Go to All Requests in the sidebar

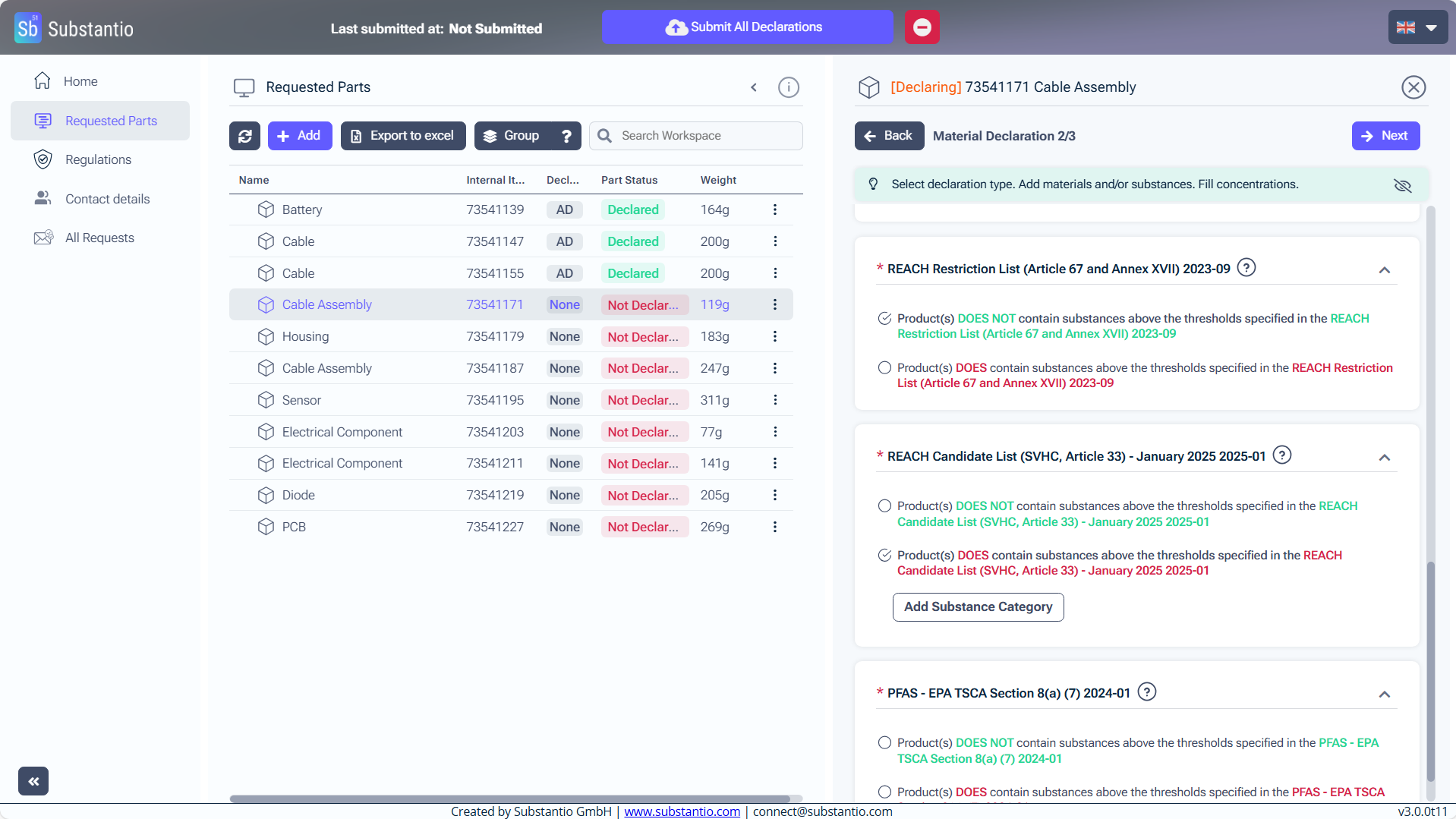99,238
